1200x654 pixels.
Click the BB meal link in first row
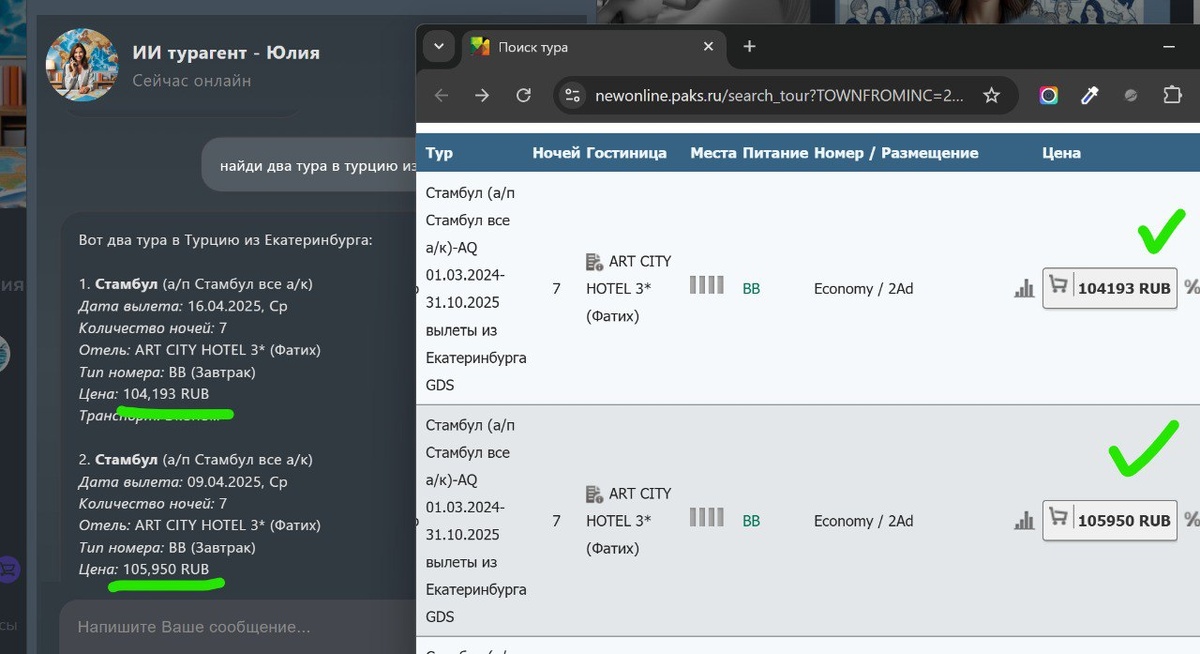point(751,289)
